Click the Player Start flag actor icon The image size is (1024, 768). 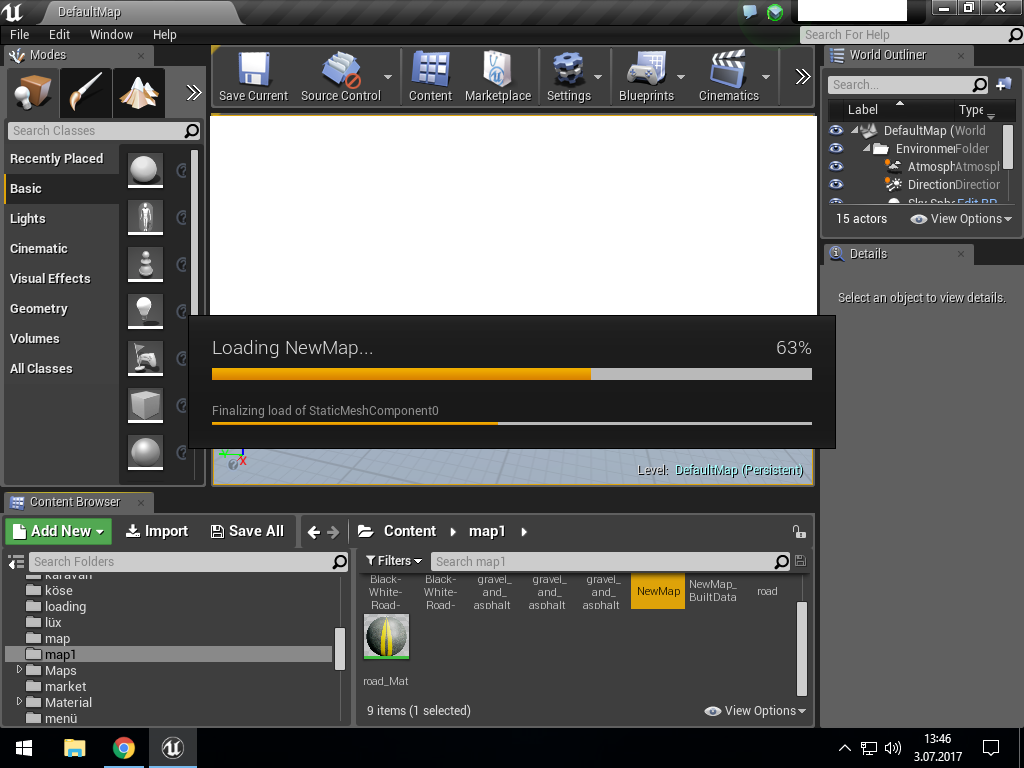click(145, 358)
